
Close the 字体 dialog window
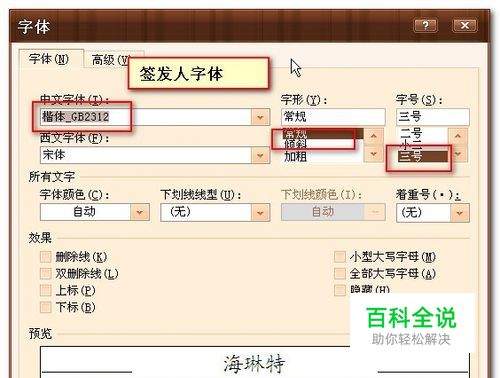(x=465, y=25)
